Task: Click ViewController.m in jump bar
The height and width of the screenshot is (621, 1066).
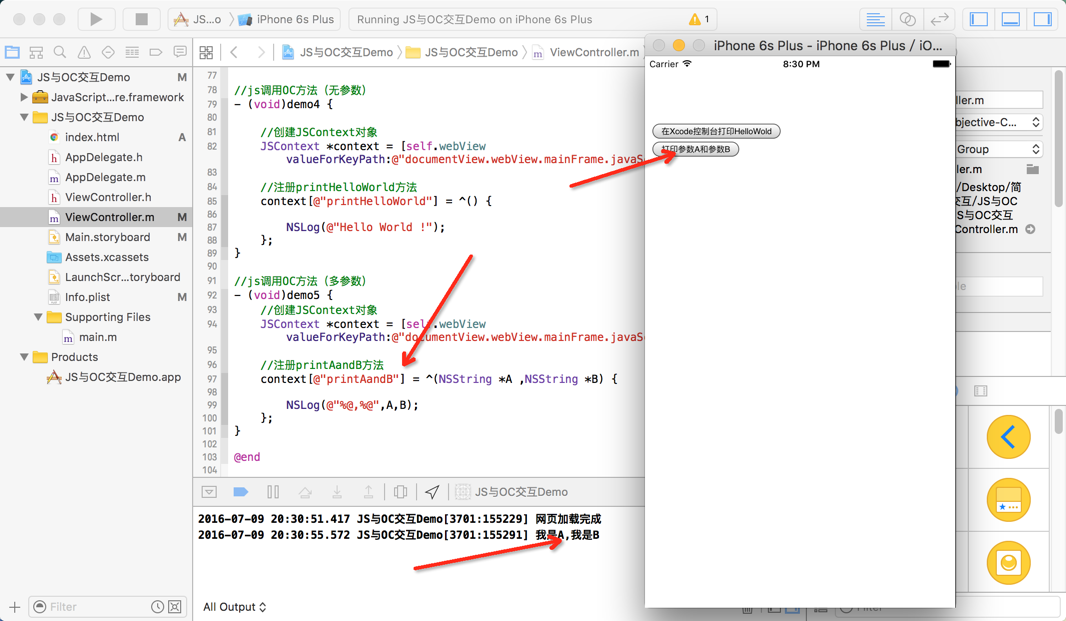Action: tap(586, 52)
